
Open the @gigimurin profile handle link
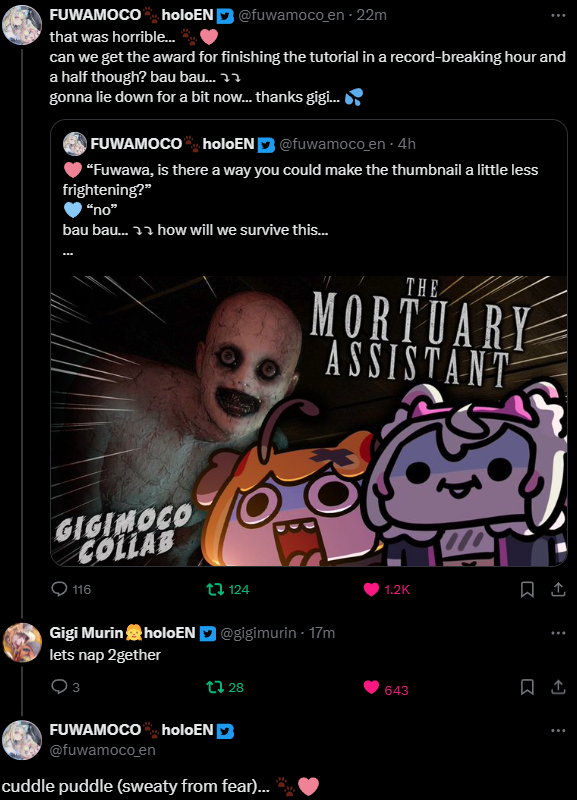(x=258, y=633)
